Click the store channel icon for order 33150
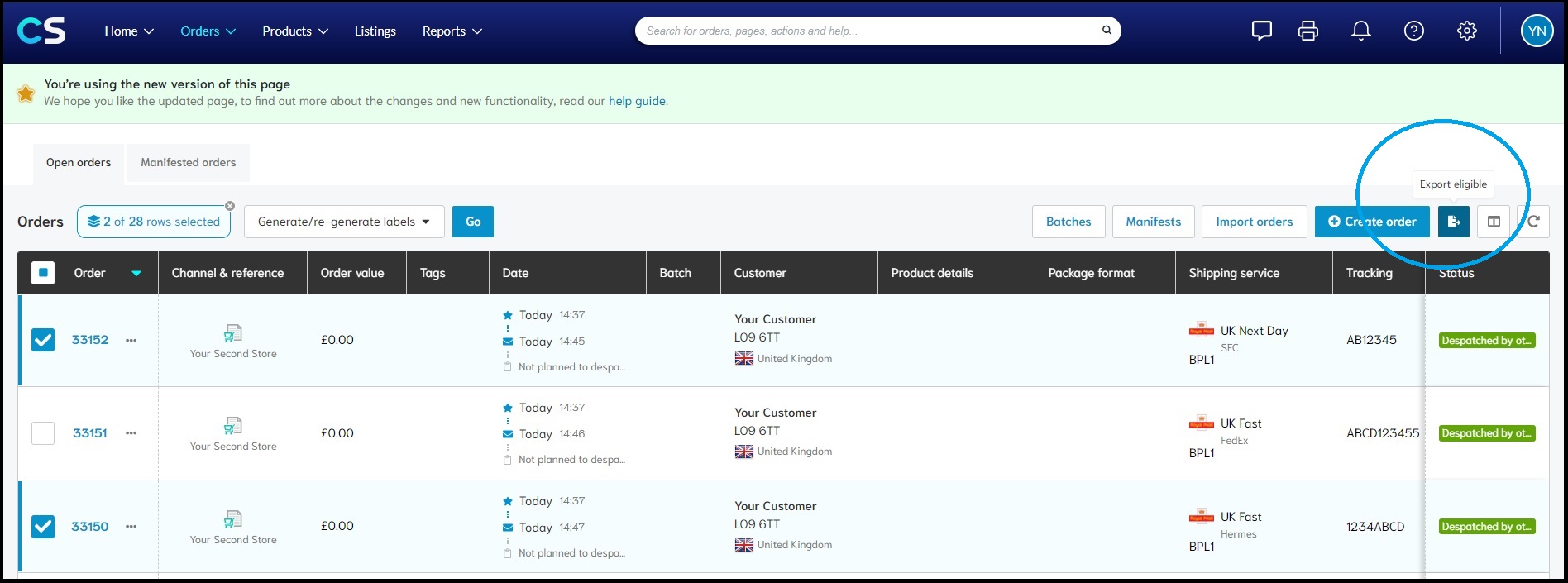This screenshot has height=583, width=1568. (233, 518)
